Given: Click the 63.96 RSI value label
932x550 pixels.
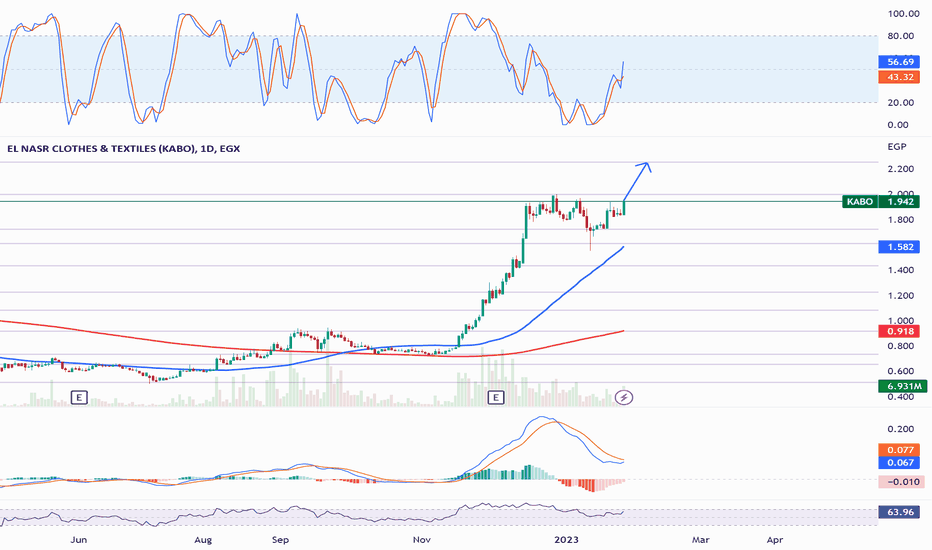Looking at the screenshot, I should 900,511.
